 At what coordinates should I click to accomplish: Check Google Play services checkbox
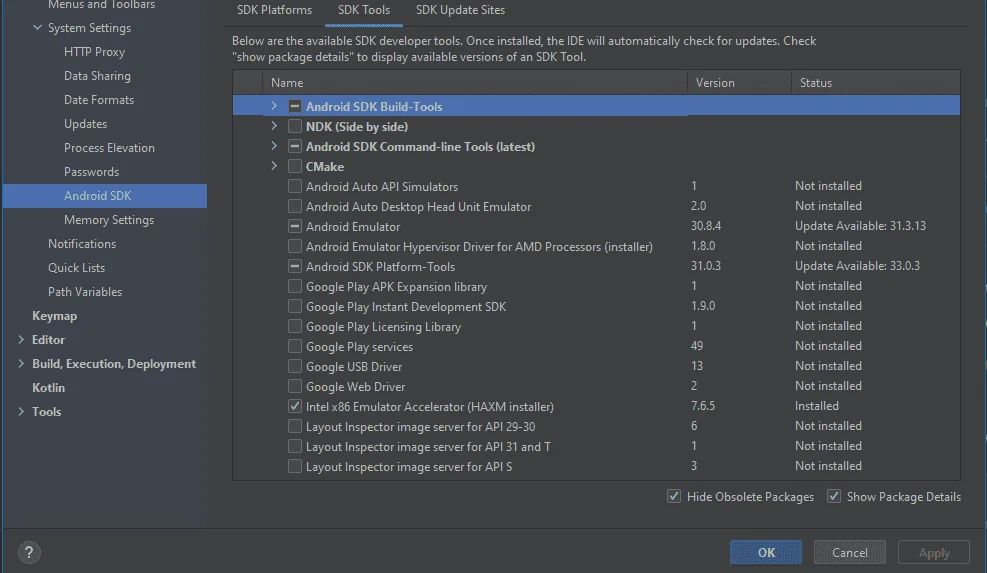[x=295, y=346]
